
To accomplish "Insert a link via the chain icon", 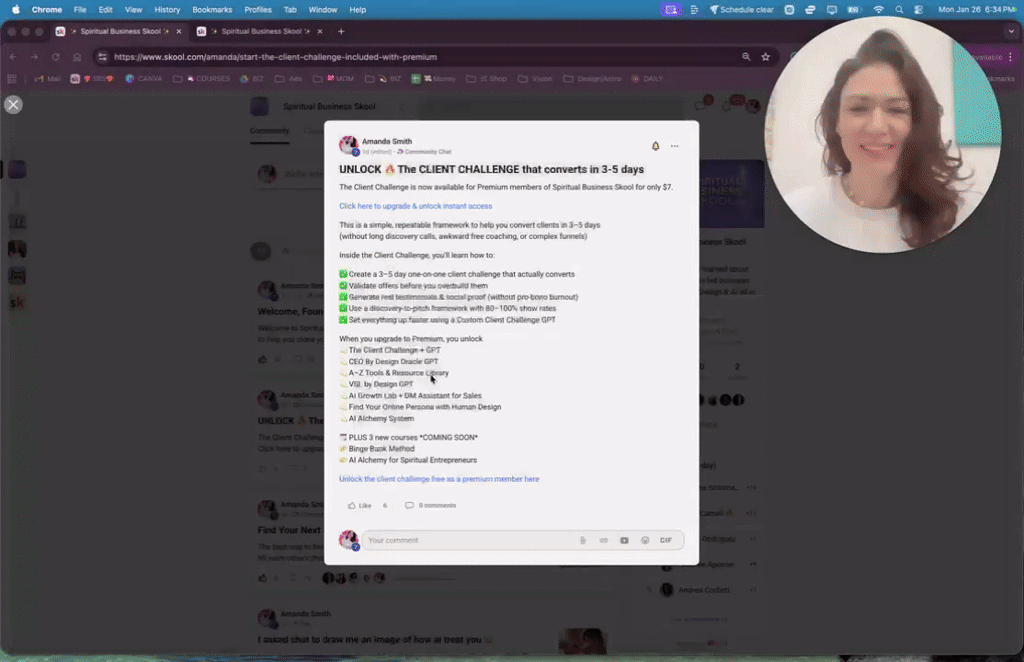I will point(604,540).
